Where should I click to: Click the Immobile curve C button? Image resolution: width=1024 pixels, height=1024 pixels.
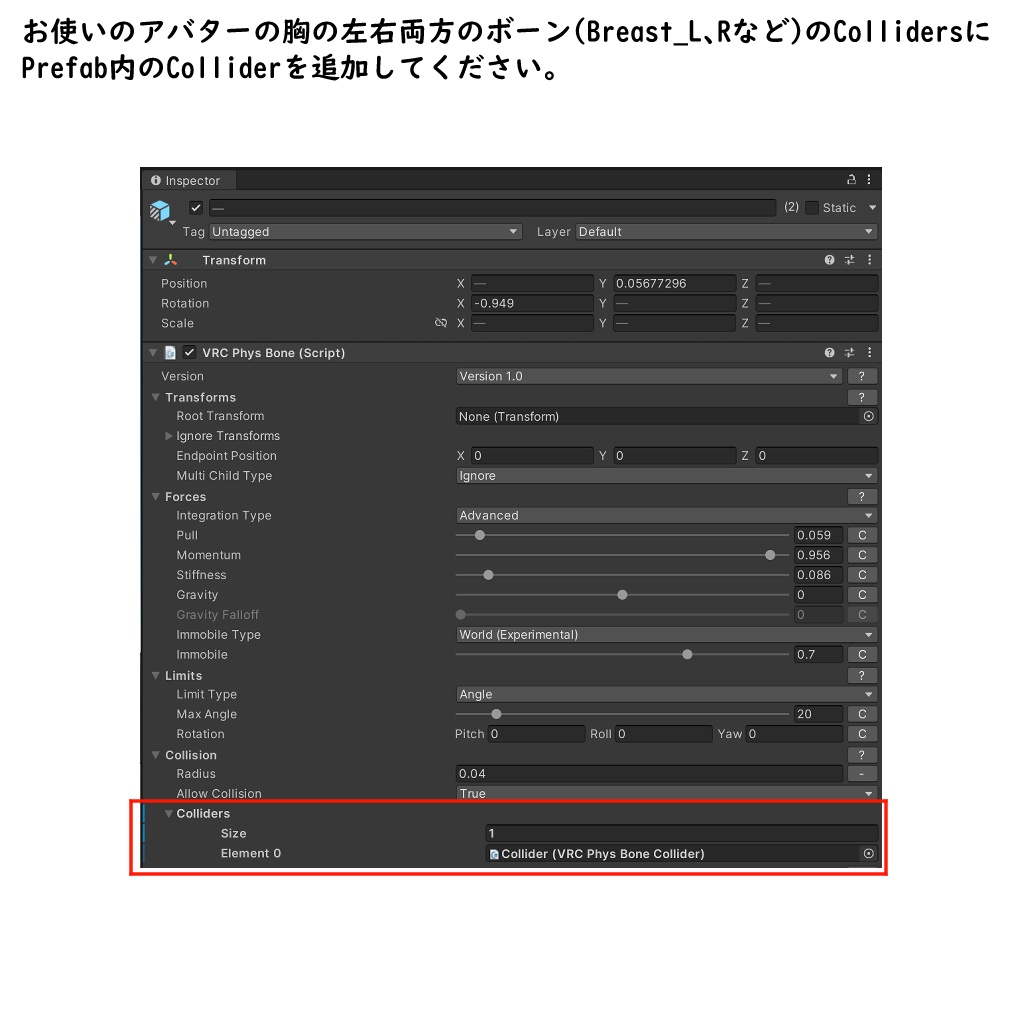pos(862,654)
